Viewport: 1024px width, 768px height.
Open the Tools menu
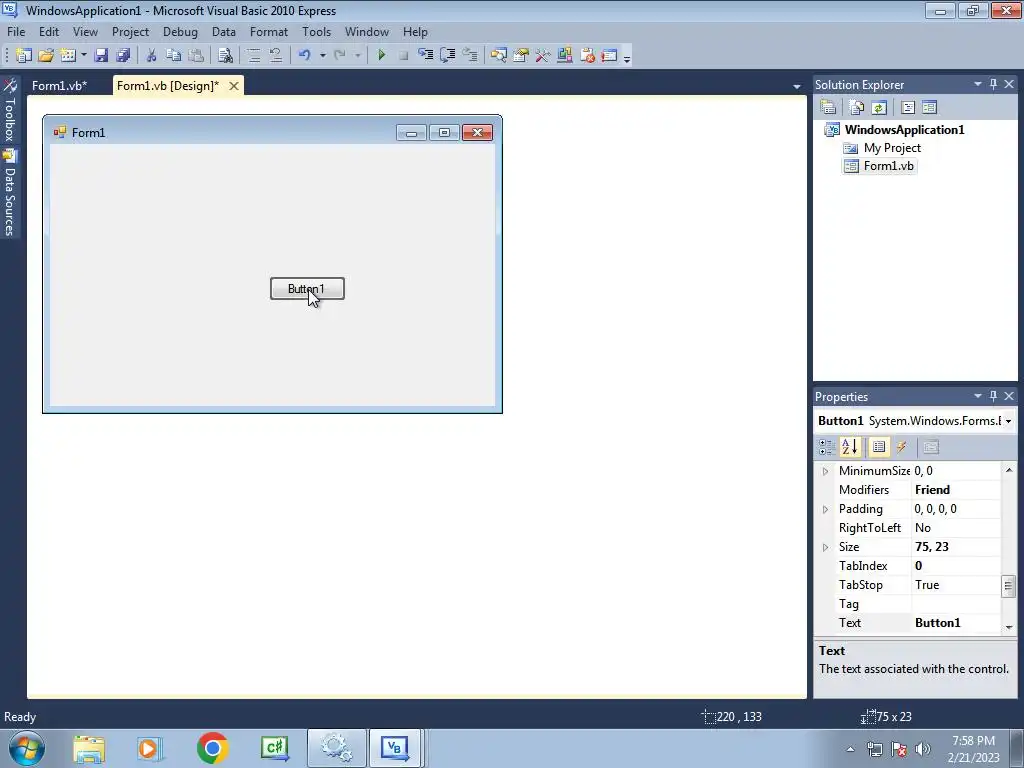click(316, 31)
